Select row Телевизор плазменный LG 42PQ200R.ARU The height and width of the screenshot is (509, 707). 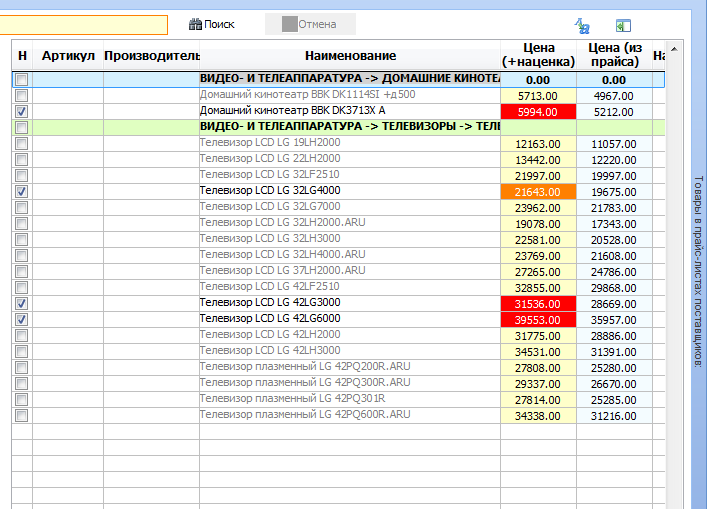coord(338,368)
